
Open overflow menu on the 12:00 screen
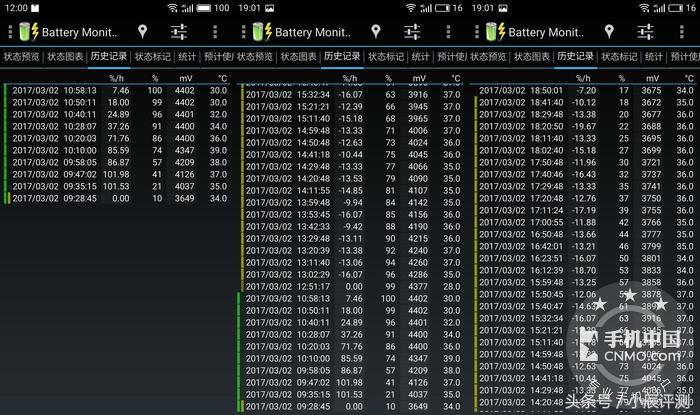point(215,32)
